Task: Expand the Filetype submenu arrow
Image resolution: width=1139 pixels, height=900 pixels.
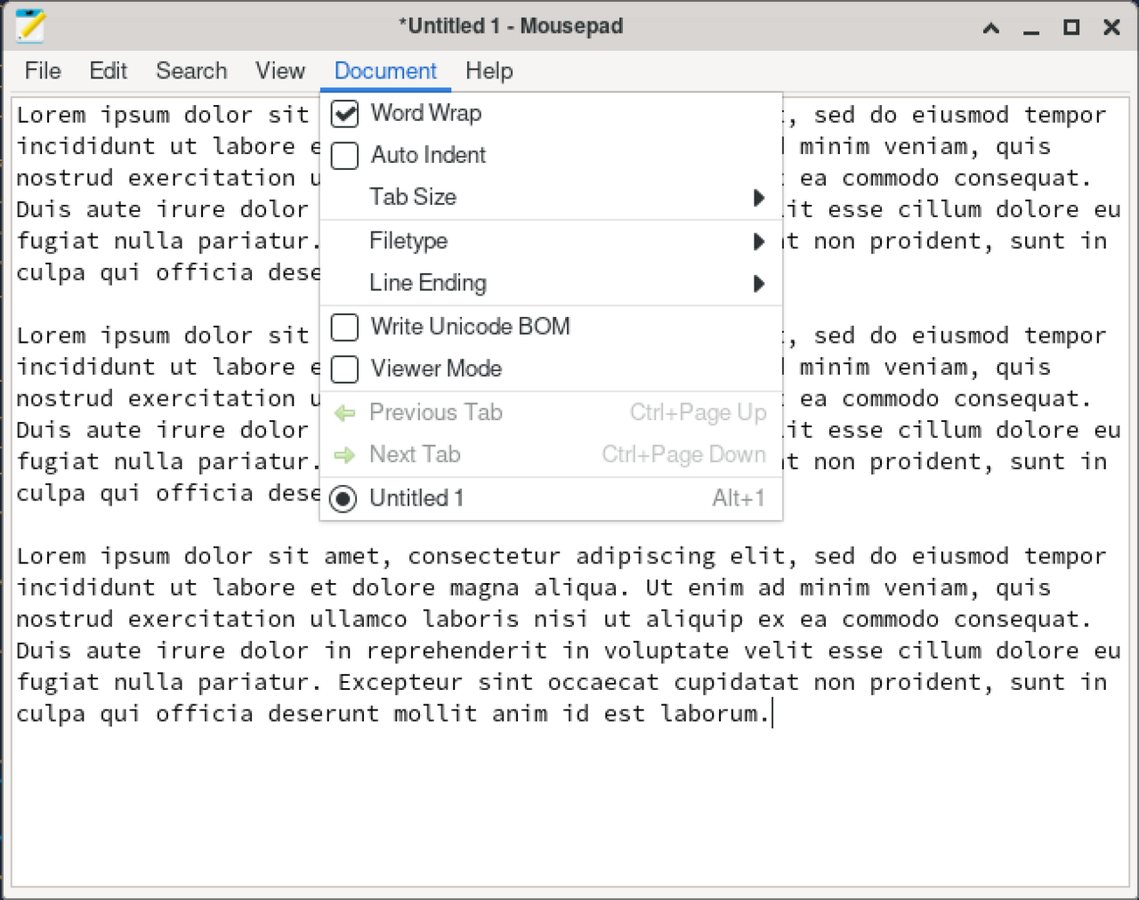Action: click(759, 242)
